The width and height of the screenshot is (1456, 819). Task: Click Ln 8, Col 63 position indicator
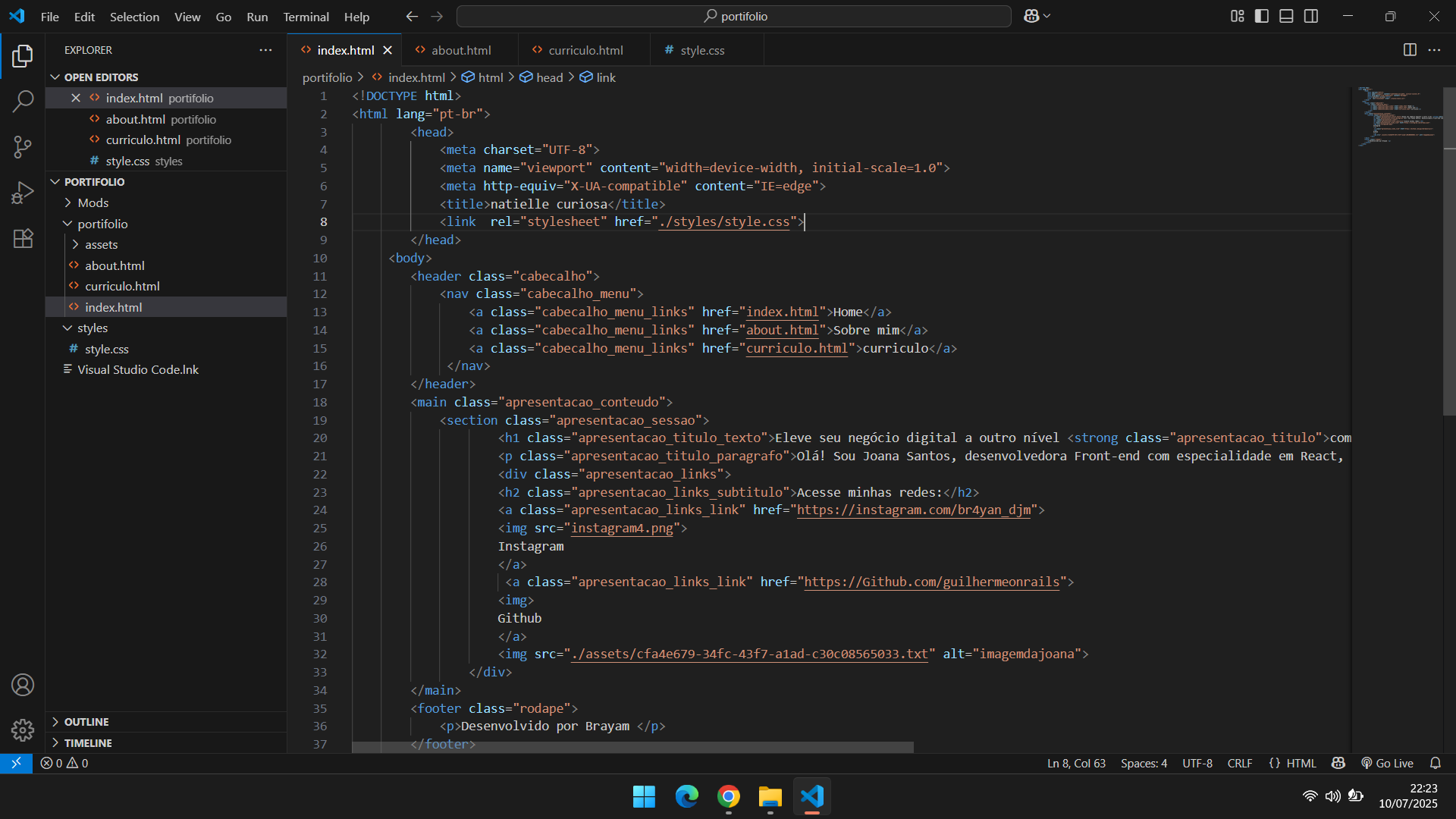coord(1076,763)
